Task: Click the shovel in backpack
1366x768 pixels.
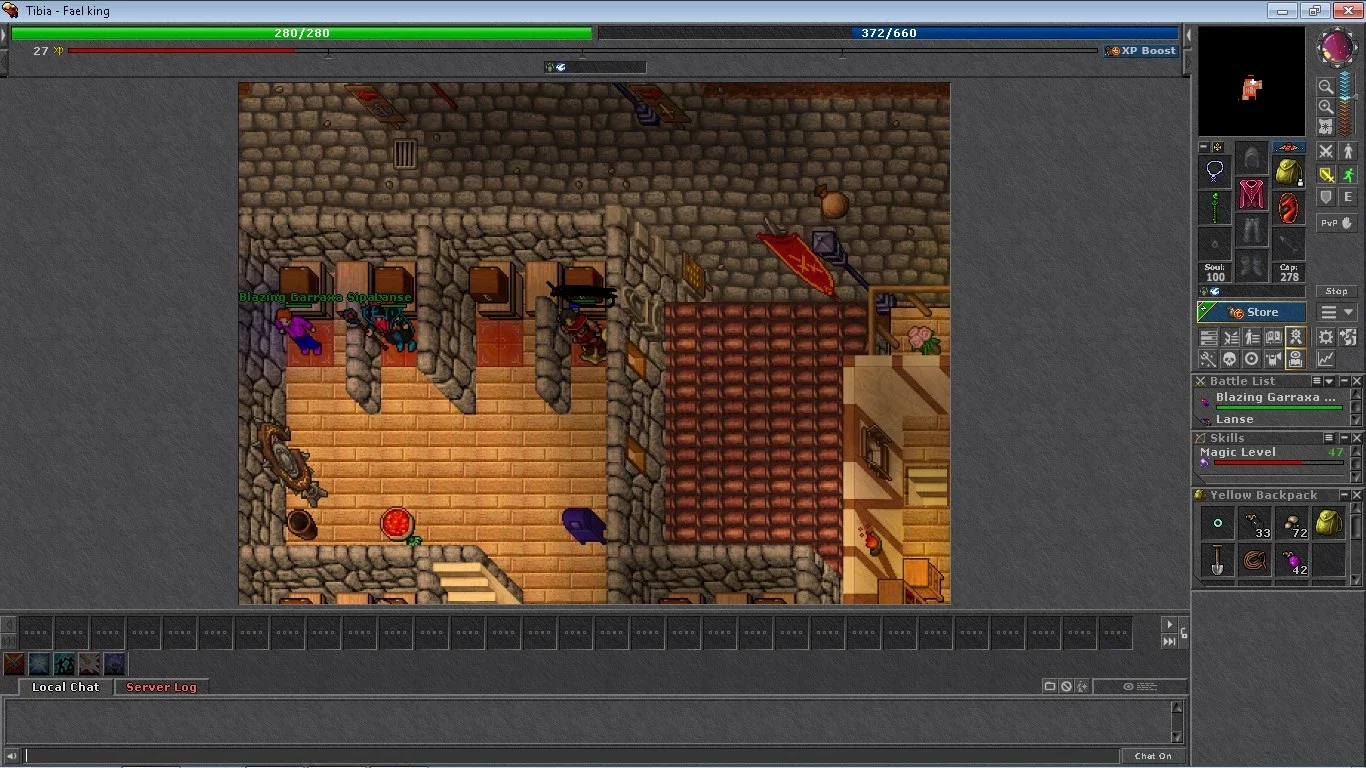Action: (1216, 560)
